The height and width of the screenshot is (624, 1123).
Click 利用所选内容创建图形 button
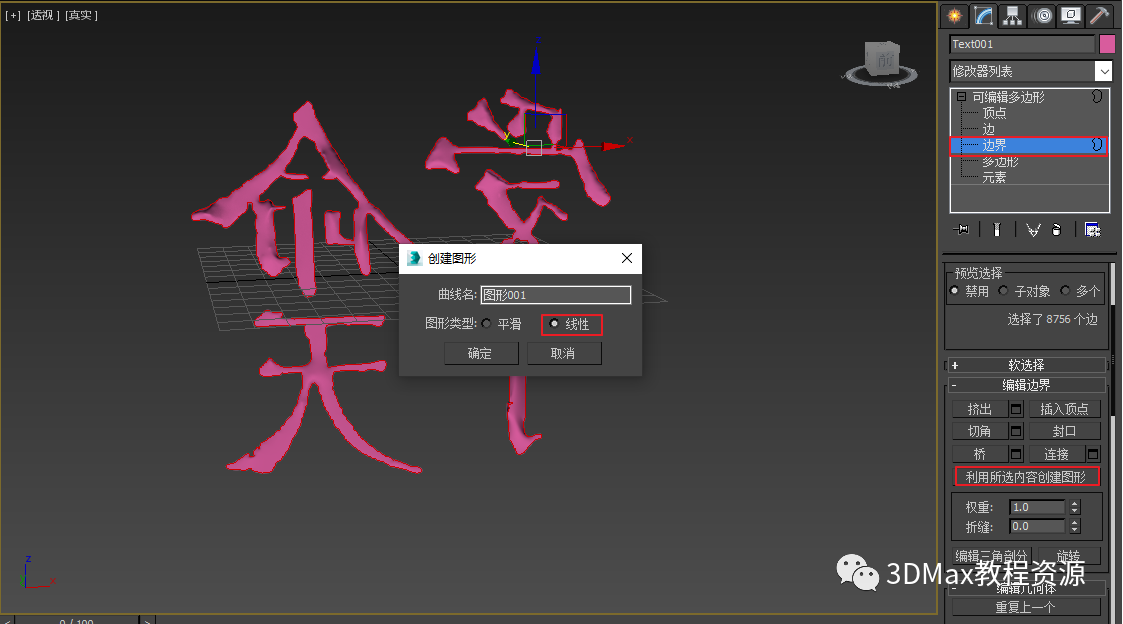pos(1026,477)
